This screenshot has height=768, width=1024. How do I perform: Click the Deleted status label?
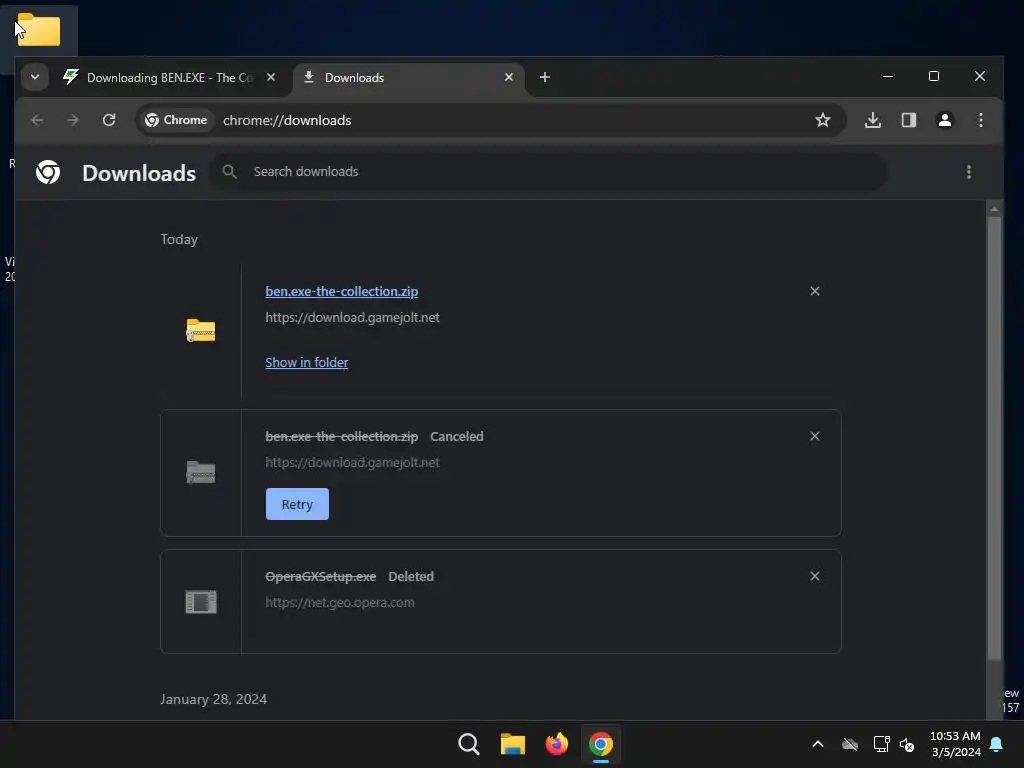click(x=411, y=577)
